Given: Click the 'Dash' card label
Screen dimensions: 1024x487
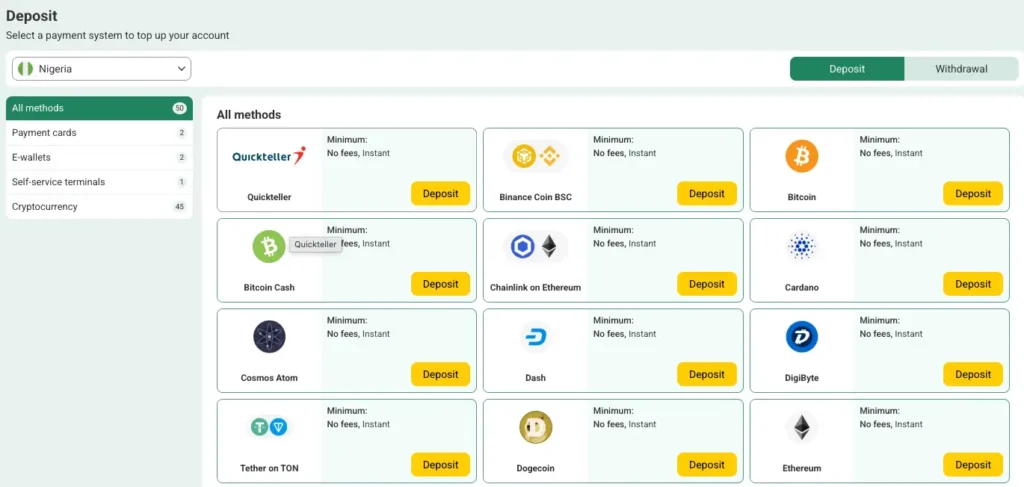Looking at the screenshot, I should (x=535, y=378).
